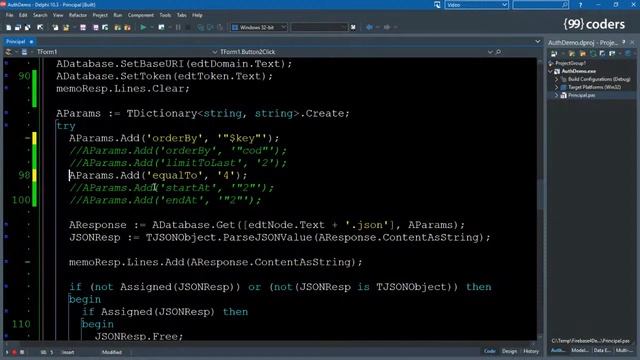
Task: Open the Refactor menu
Action: 78,15
